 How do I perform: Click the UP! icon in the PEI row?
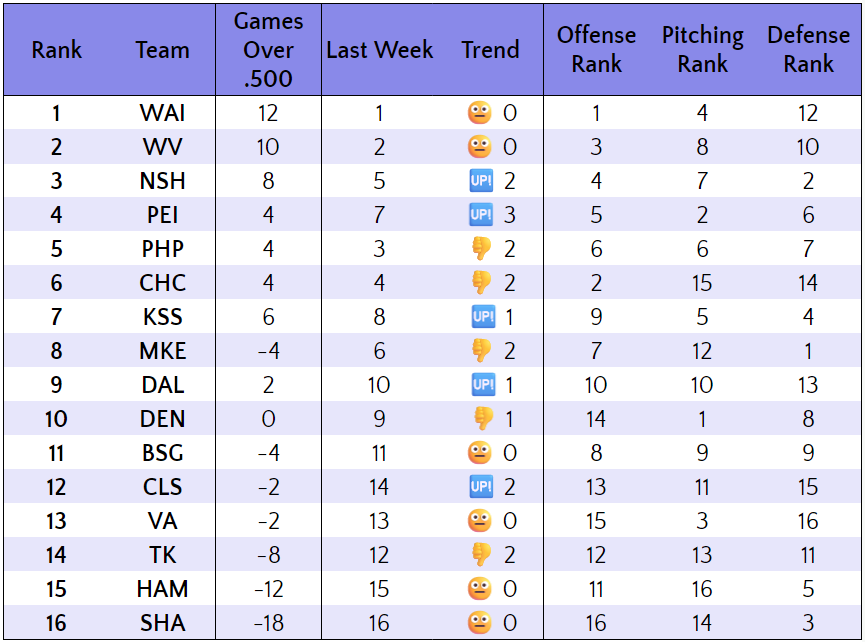[x=482, y=215]
